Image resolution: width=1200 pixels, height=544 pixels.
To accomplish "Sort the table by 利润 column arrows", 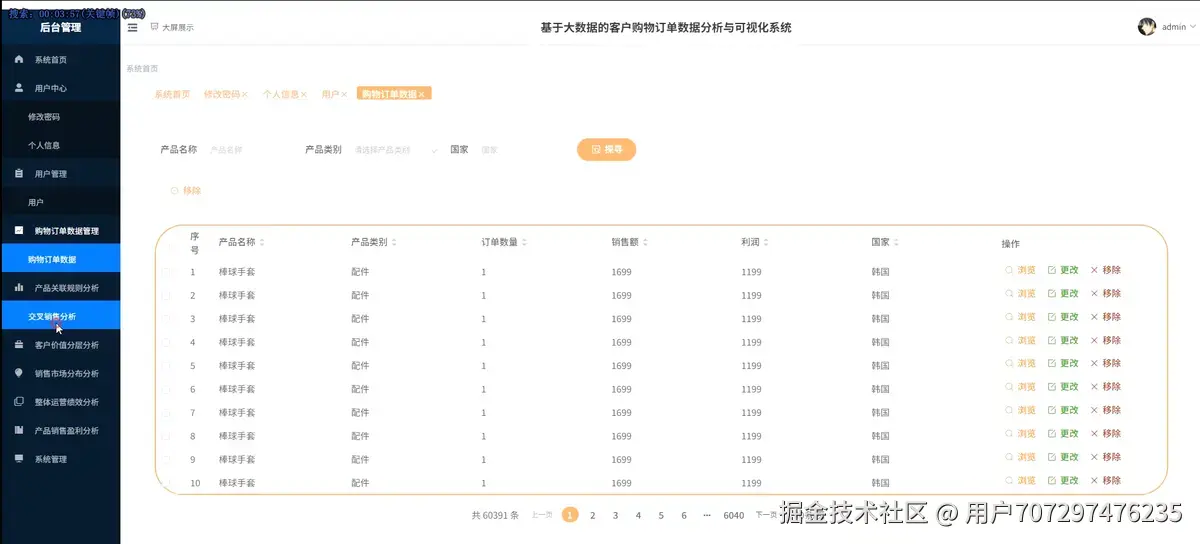I will click(767, 243).
